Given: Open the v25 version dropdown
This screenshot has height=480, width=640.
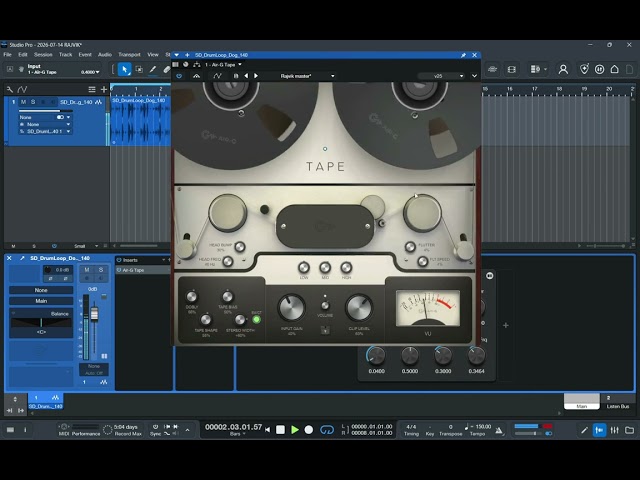Looking at the screenshot, I should tap(442, 76).
